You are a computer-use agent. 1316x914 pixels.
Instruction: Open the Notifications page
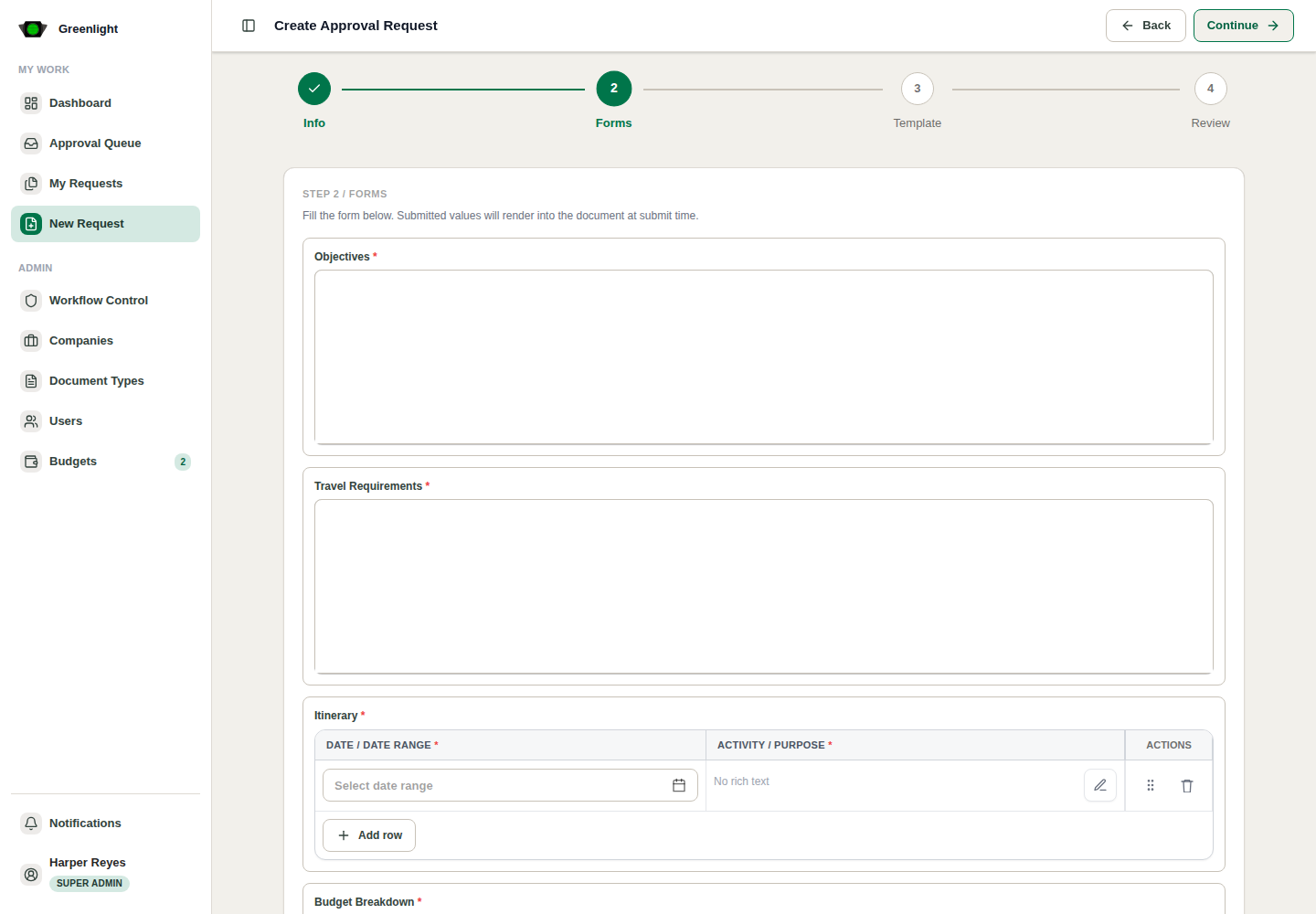(x=105, y=824)
